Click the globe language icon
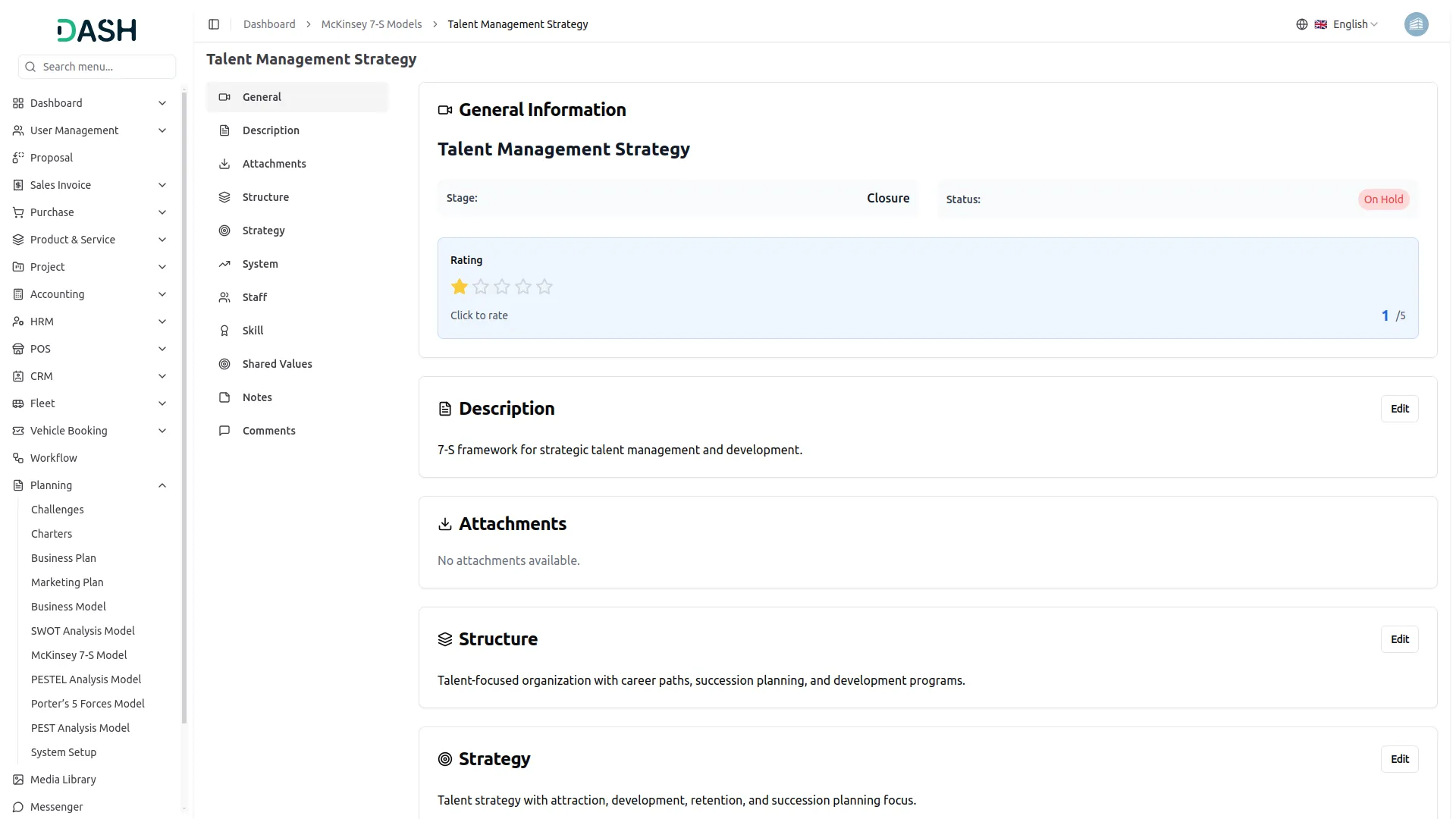 tap(1301, 24)
